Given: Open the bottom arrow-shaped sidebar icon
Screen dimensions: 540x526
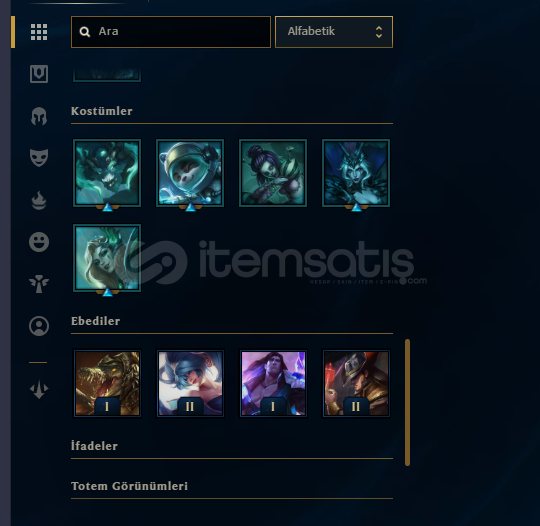Looking at the screenshot, I should (x=39, y=390).
